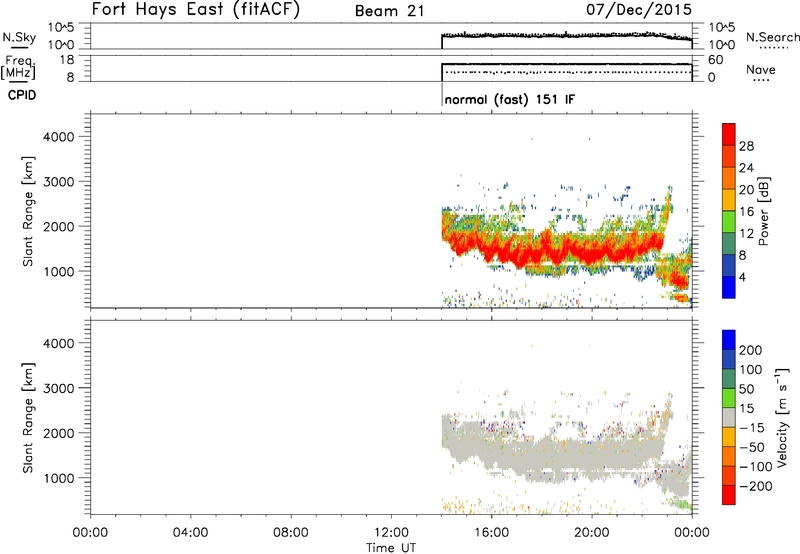Click 'Slant Range [km]' label of velocity panel
Screen dimensions: 800x554
click(x=28, y=418)
